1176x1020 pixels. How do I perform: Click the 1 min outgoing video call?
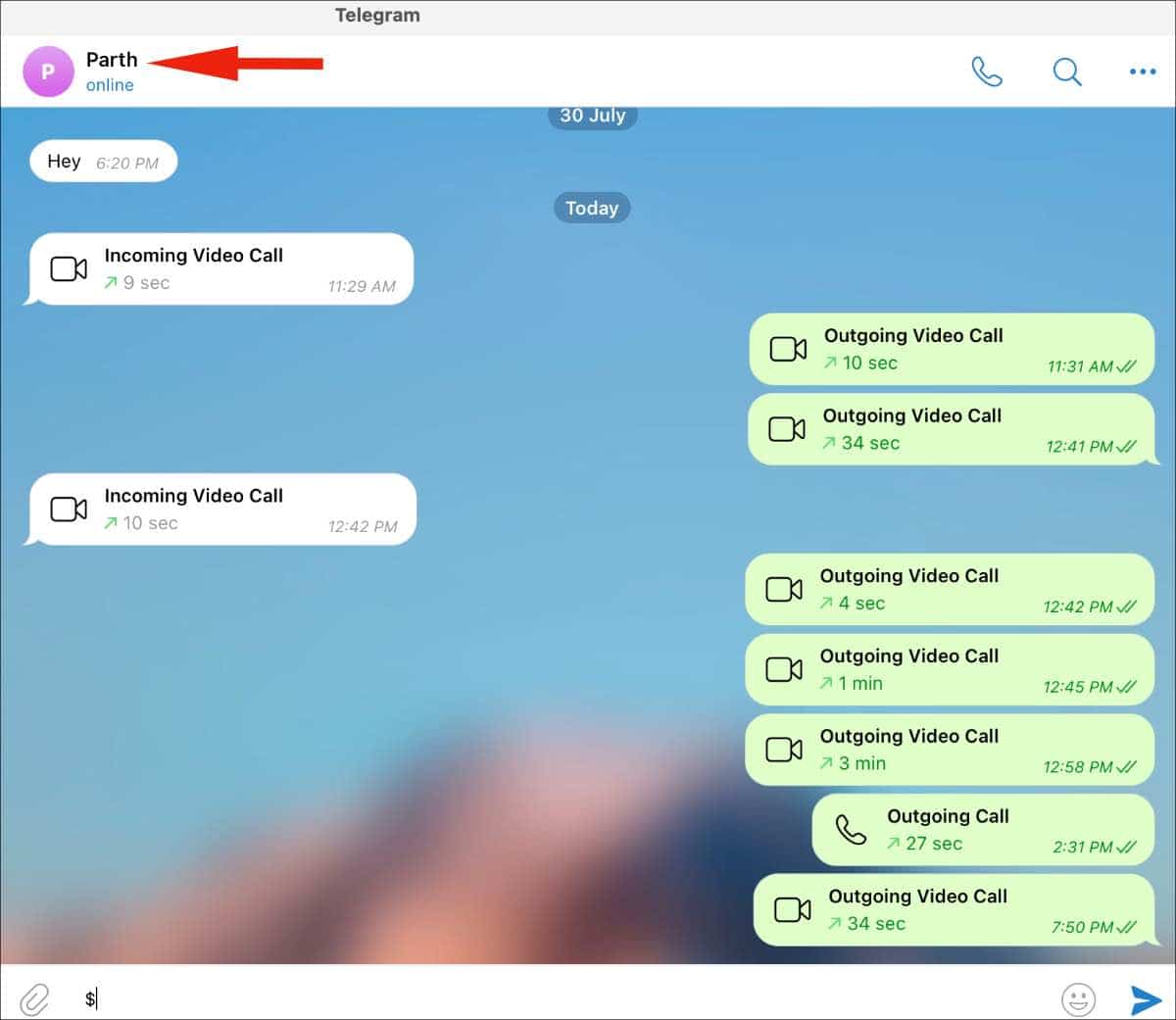[x=949, y=669]
